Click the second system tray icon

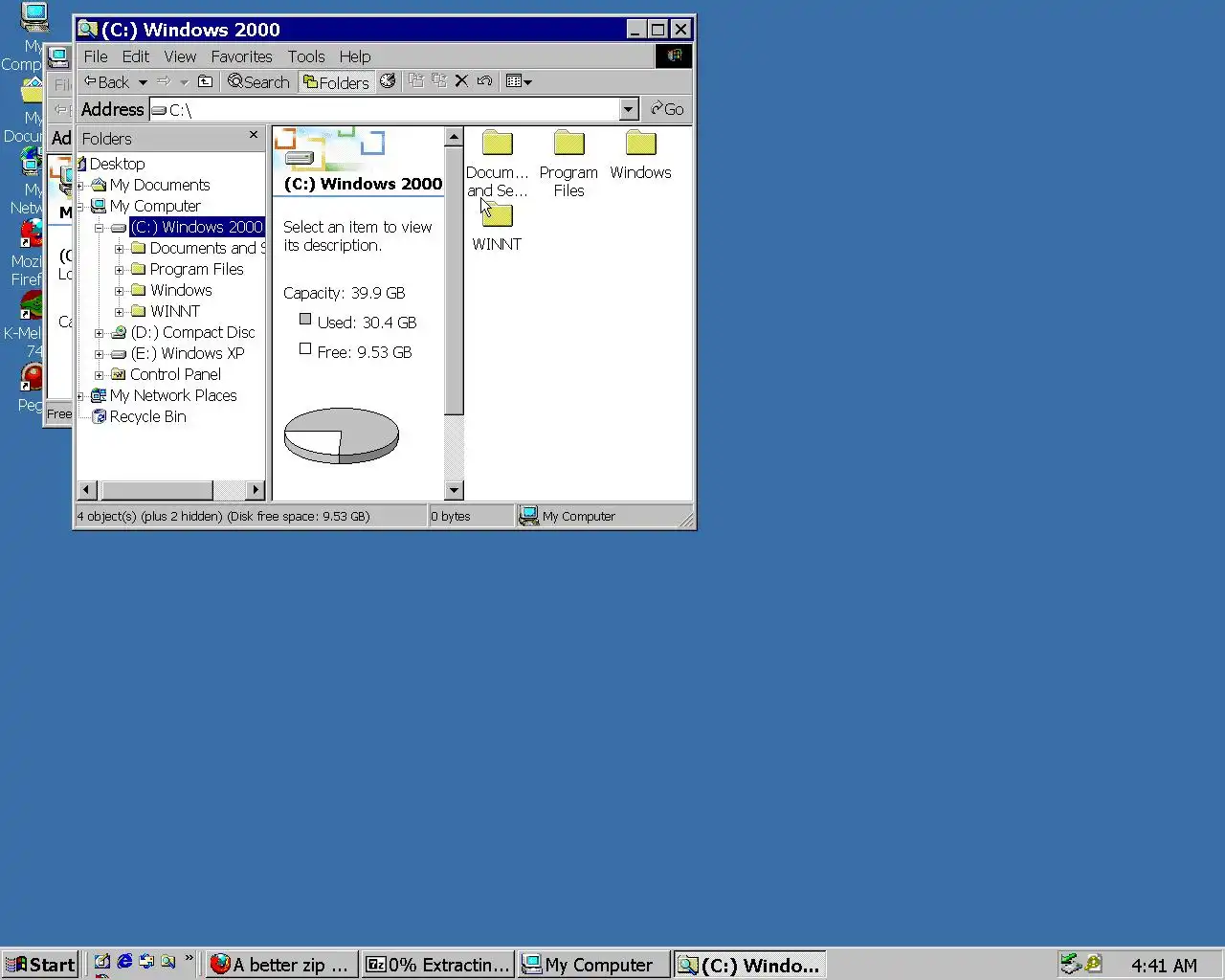pyautogui.click(x=1093, y=964)
